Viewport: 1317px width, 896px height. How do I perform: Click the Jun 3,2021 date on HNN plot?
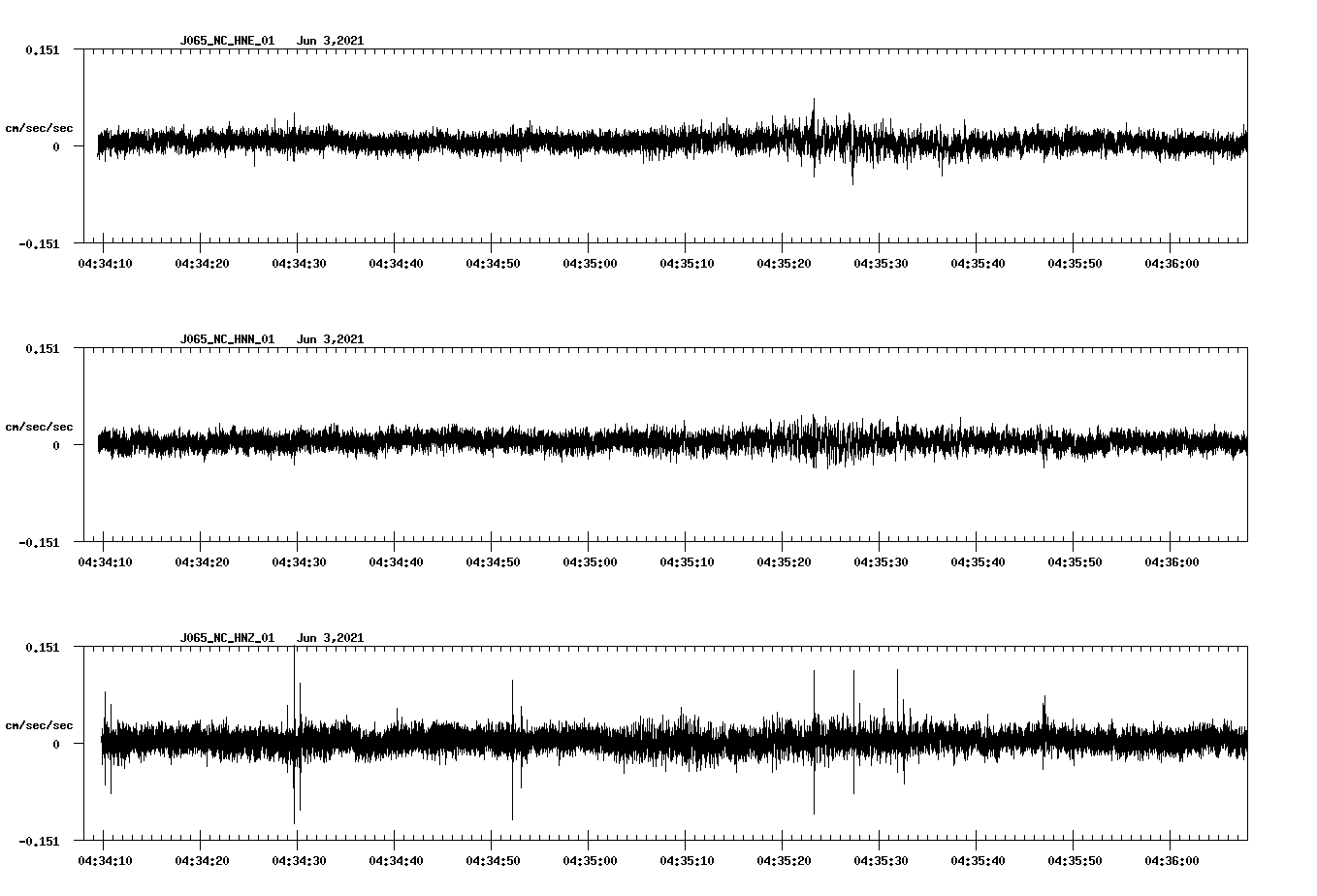click(x=331, y=339)
